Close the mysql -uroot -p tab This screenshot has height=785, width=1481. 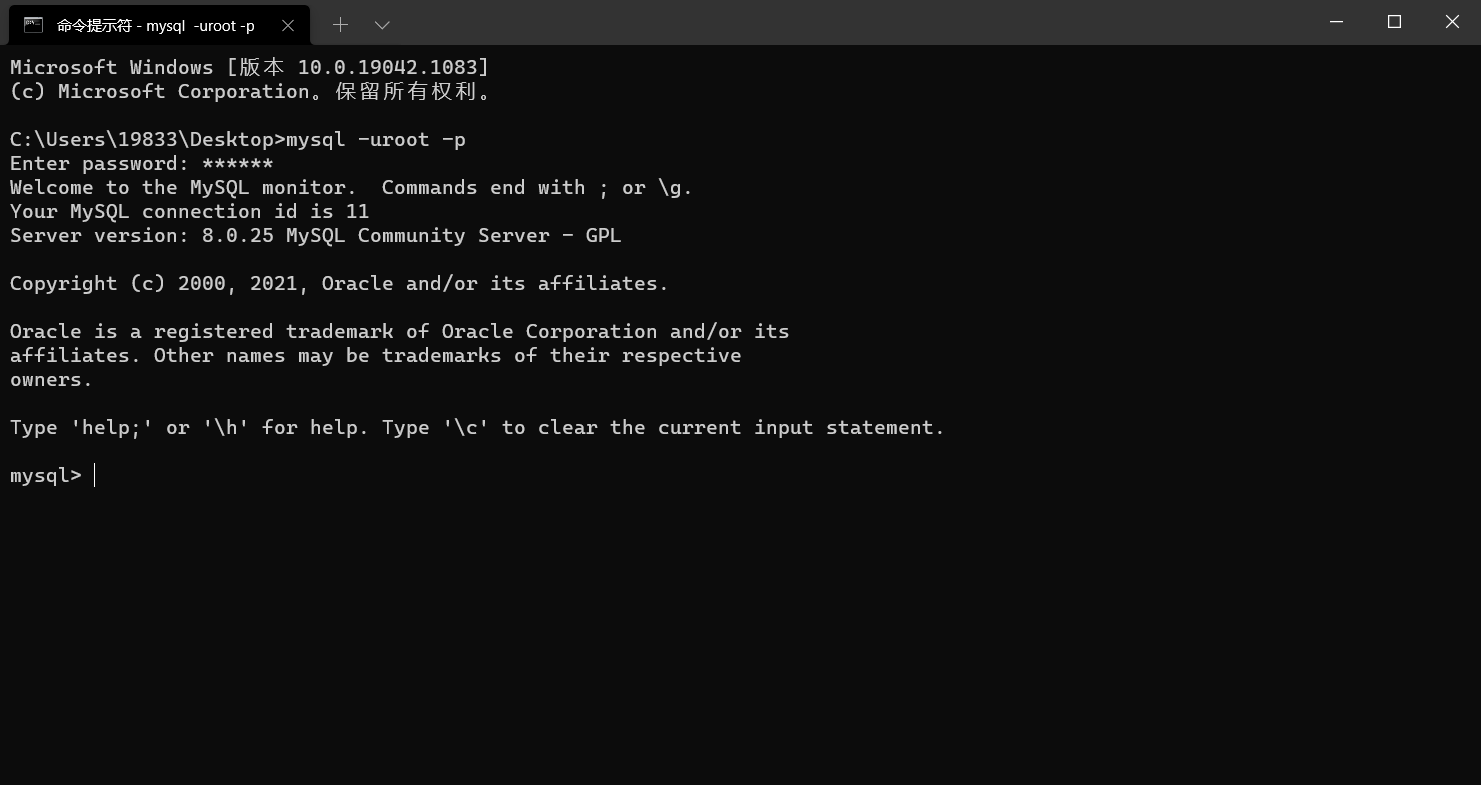point(288,25)
